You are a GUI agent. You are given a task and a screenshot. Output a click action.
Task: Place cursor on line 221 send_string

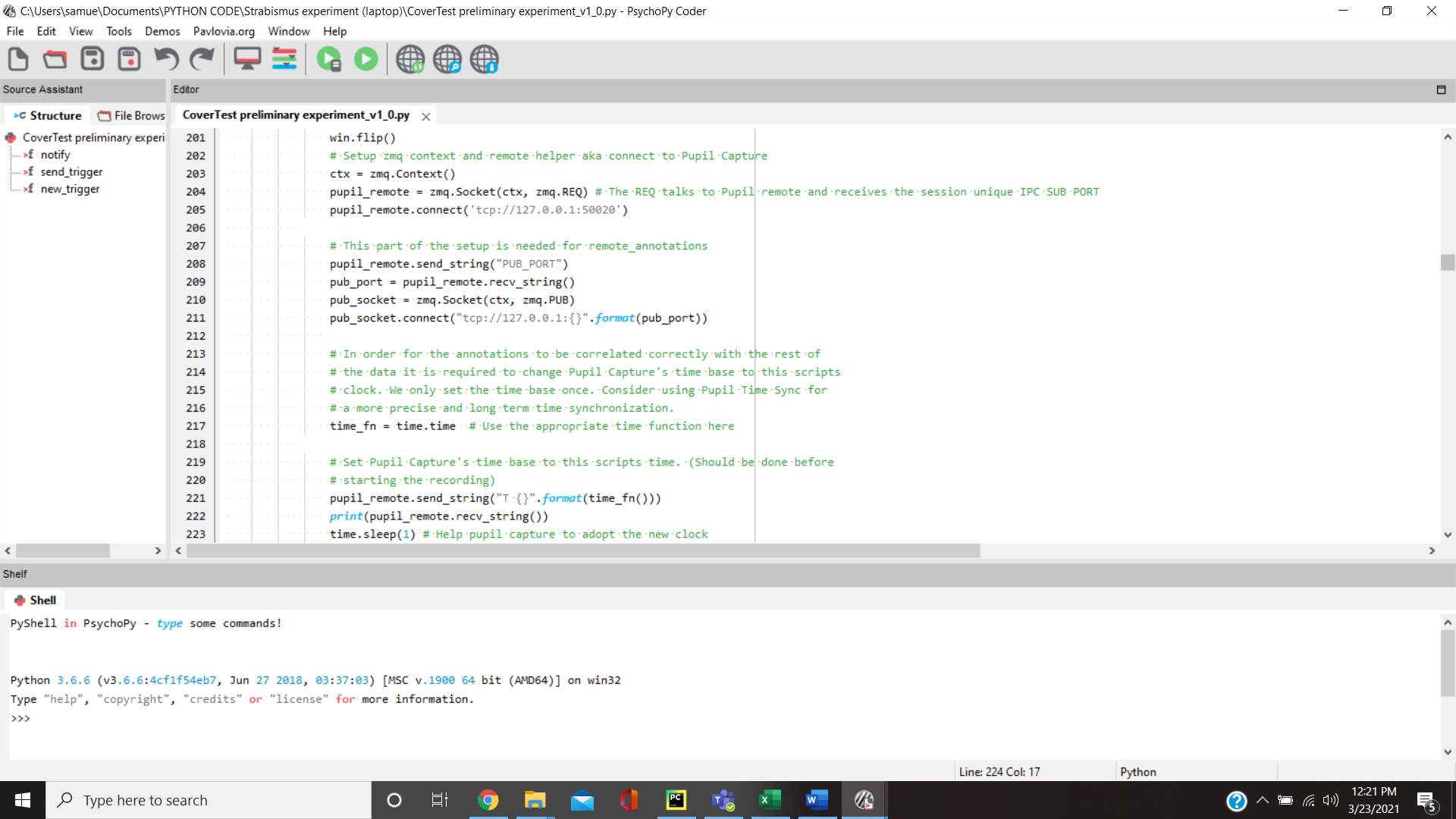click(495, 498)
